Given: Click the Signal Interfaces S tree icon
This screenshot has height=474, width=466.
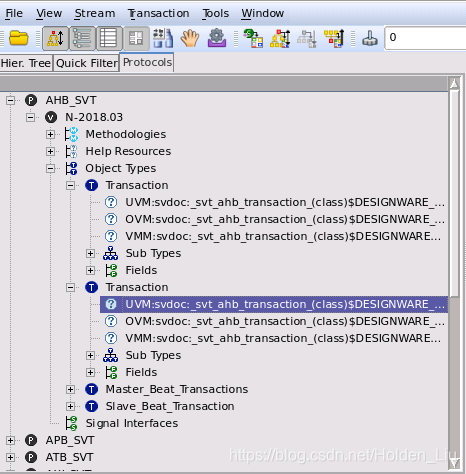Looking at the screenshot, I should point(71,423).
